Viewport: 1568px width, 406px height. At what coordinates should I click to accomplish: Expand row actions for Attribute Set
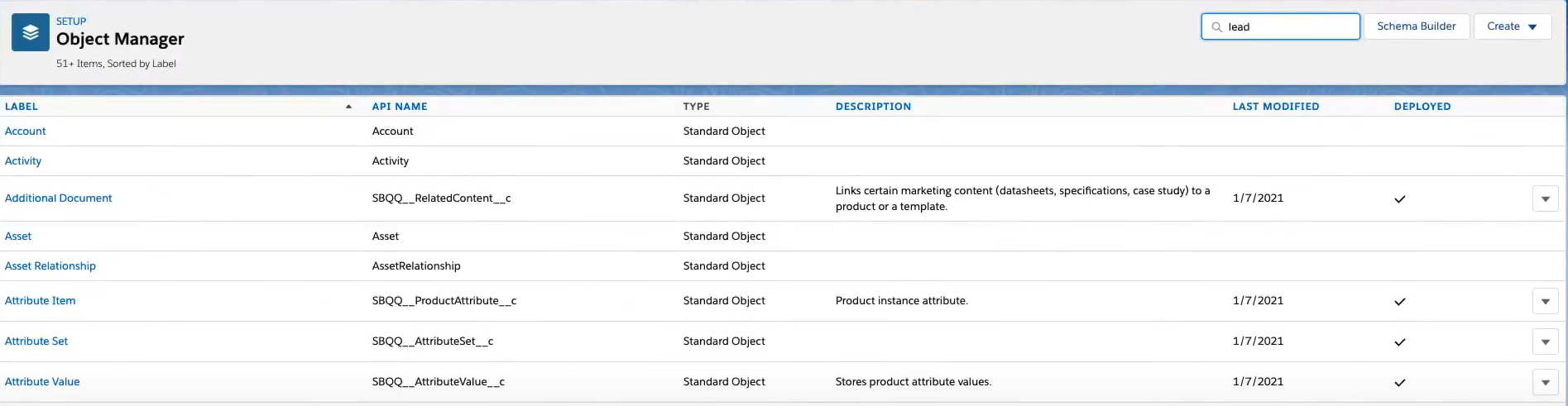tap(1545, 342)
